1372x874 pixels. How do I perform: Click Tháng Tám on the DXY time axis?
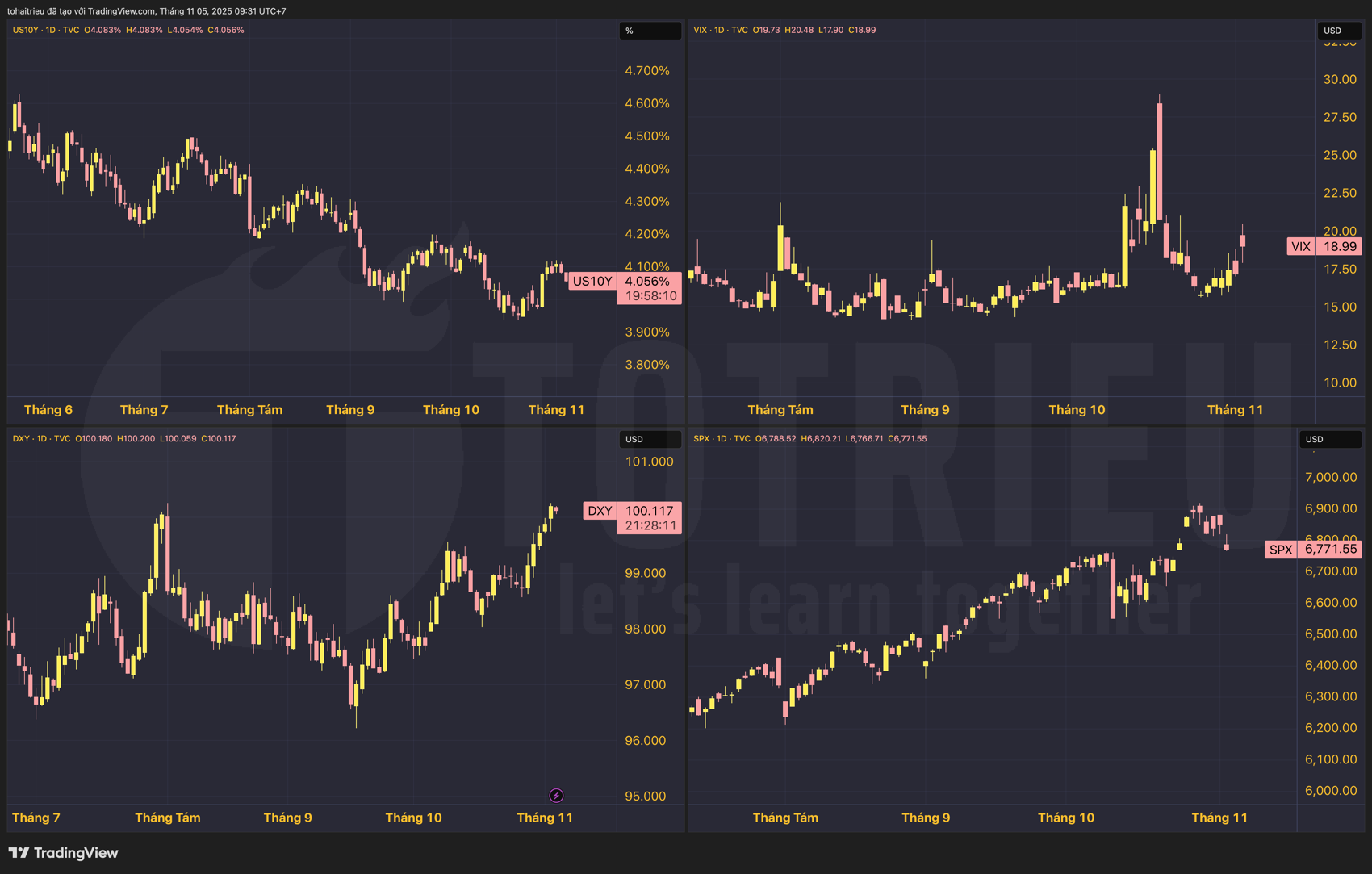click(x=168, y=818)
